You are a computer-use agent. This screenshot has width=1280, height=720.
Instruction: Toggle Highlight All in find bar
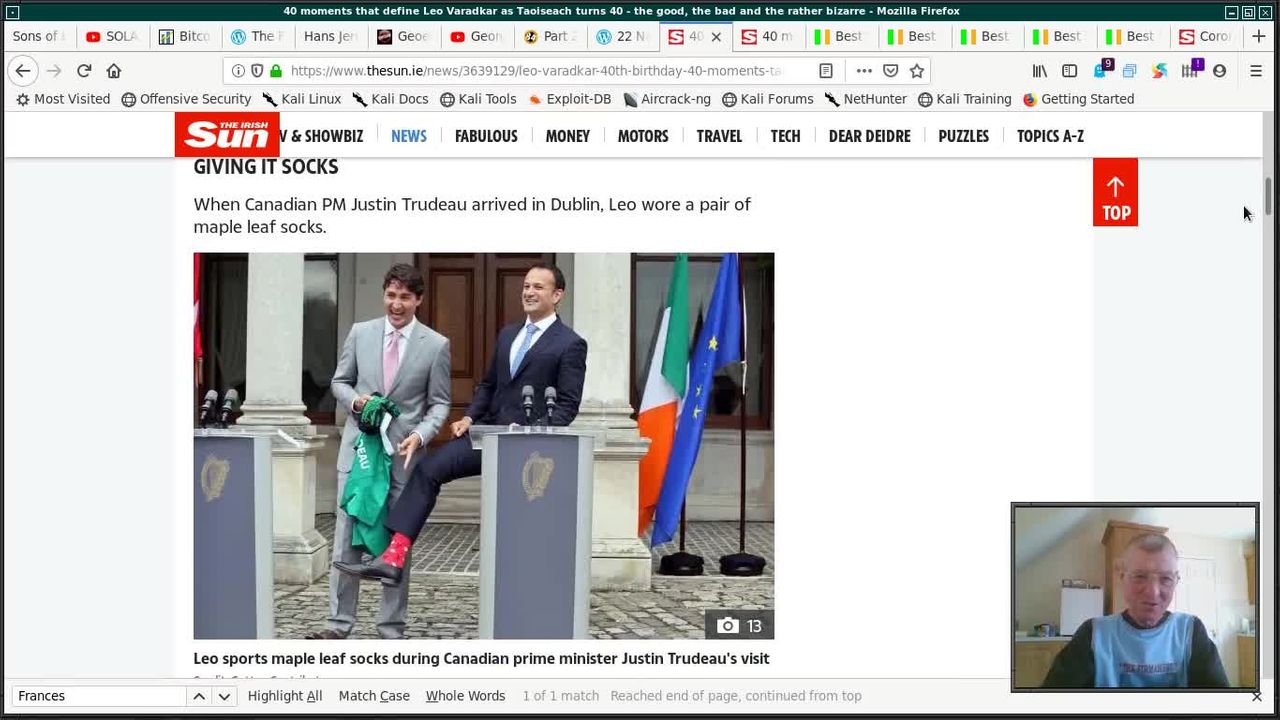point(285,696)
